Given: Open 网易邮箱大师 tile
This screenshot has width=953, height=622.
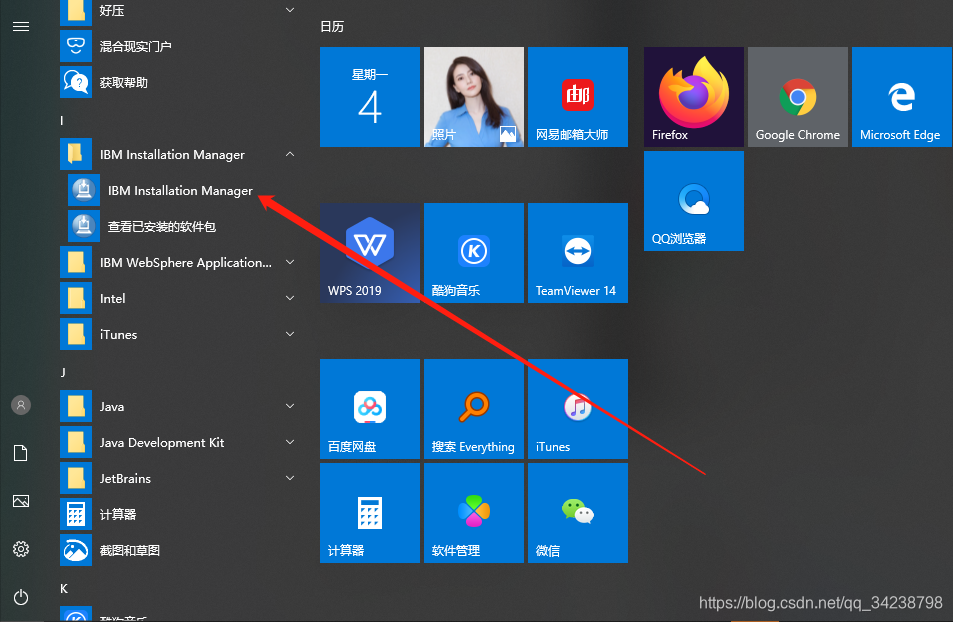Looking at the screenshot, I should (x=577, y=97).
